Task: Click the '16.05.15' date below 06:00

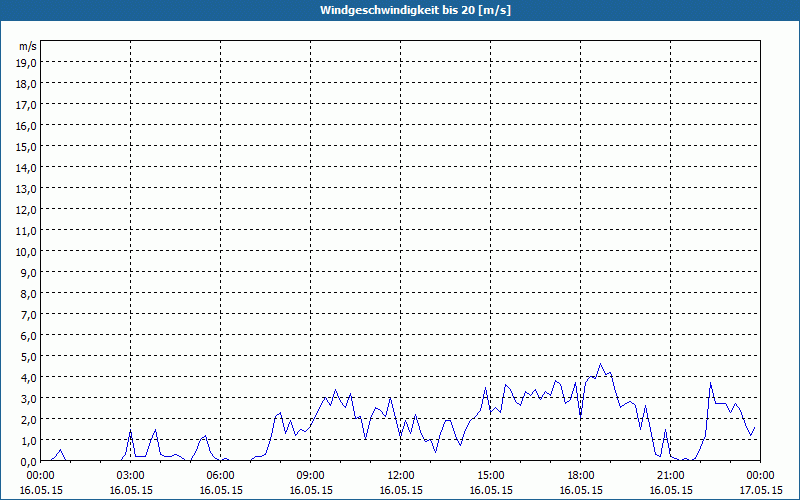Action: [221, 490]
